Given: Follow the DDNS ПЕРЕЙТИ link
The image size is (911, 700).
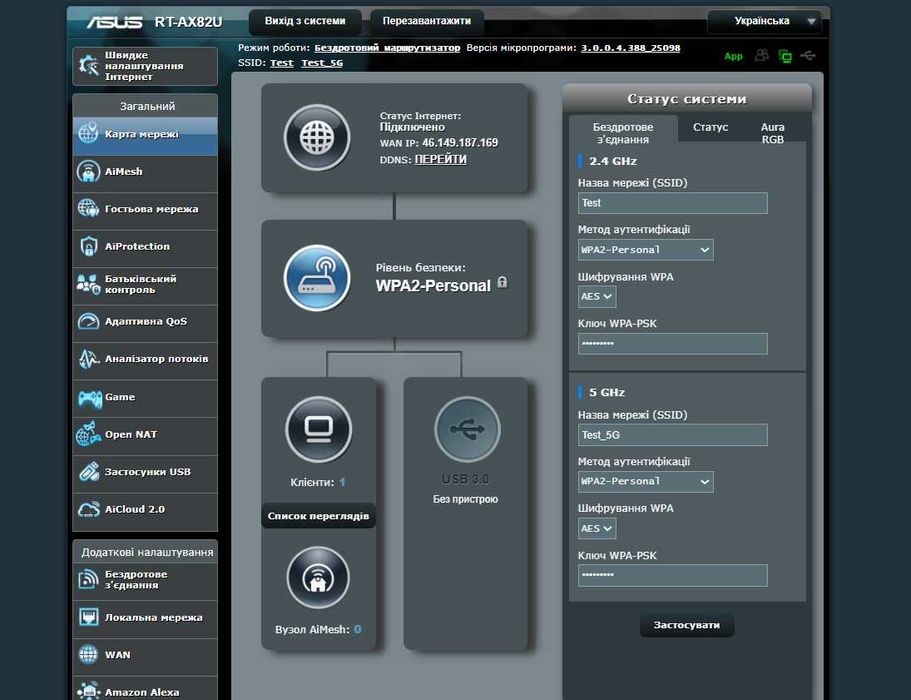Looking at the screenshot, I should (x=440, y=159).
